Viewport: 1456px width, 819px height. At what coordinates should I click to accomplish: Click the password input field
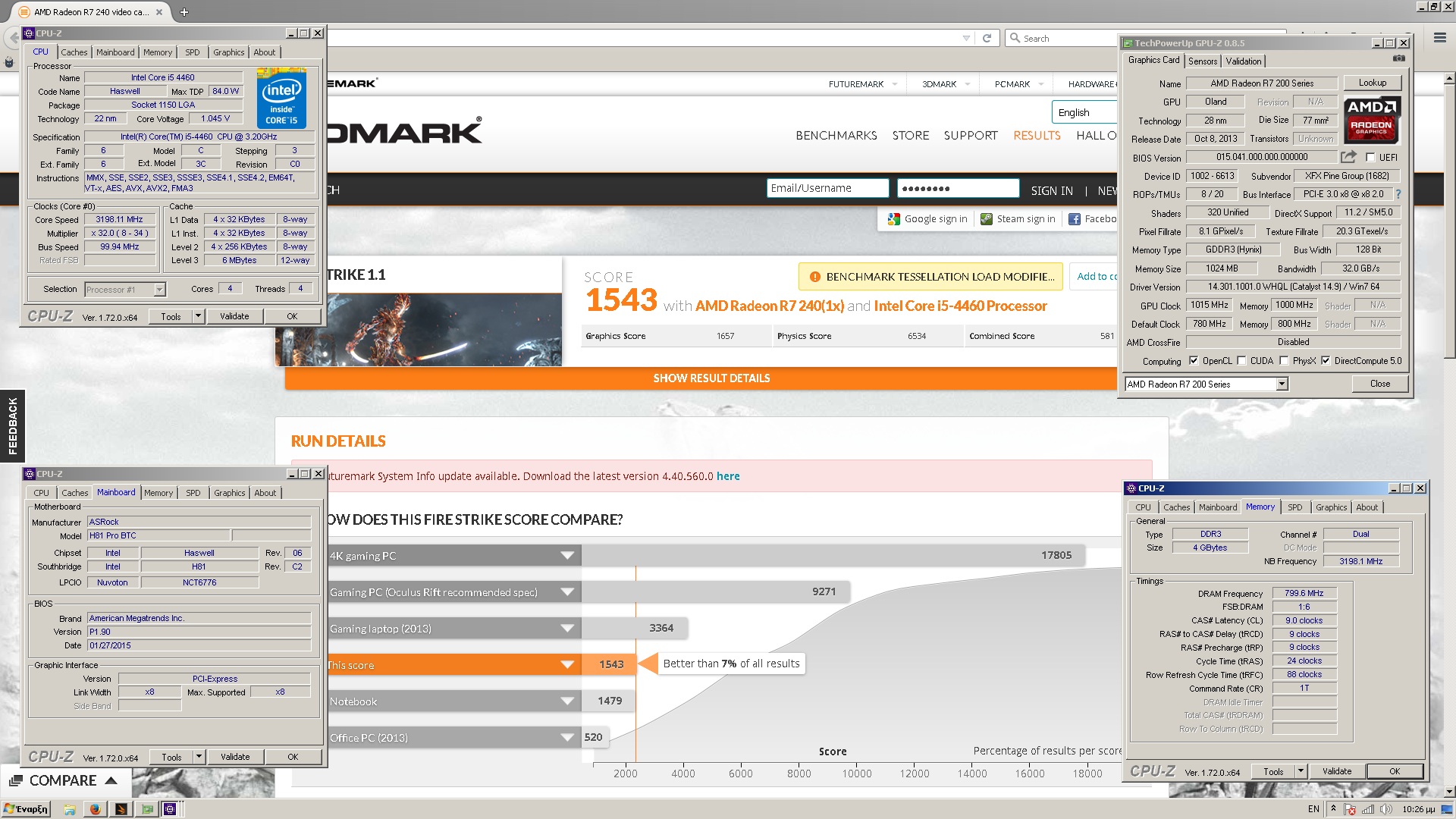(958, 188)
